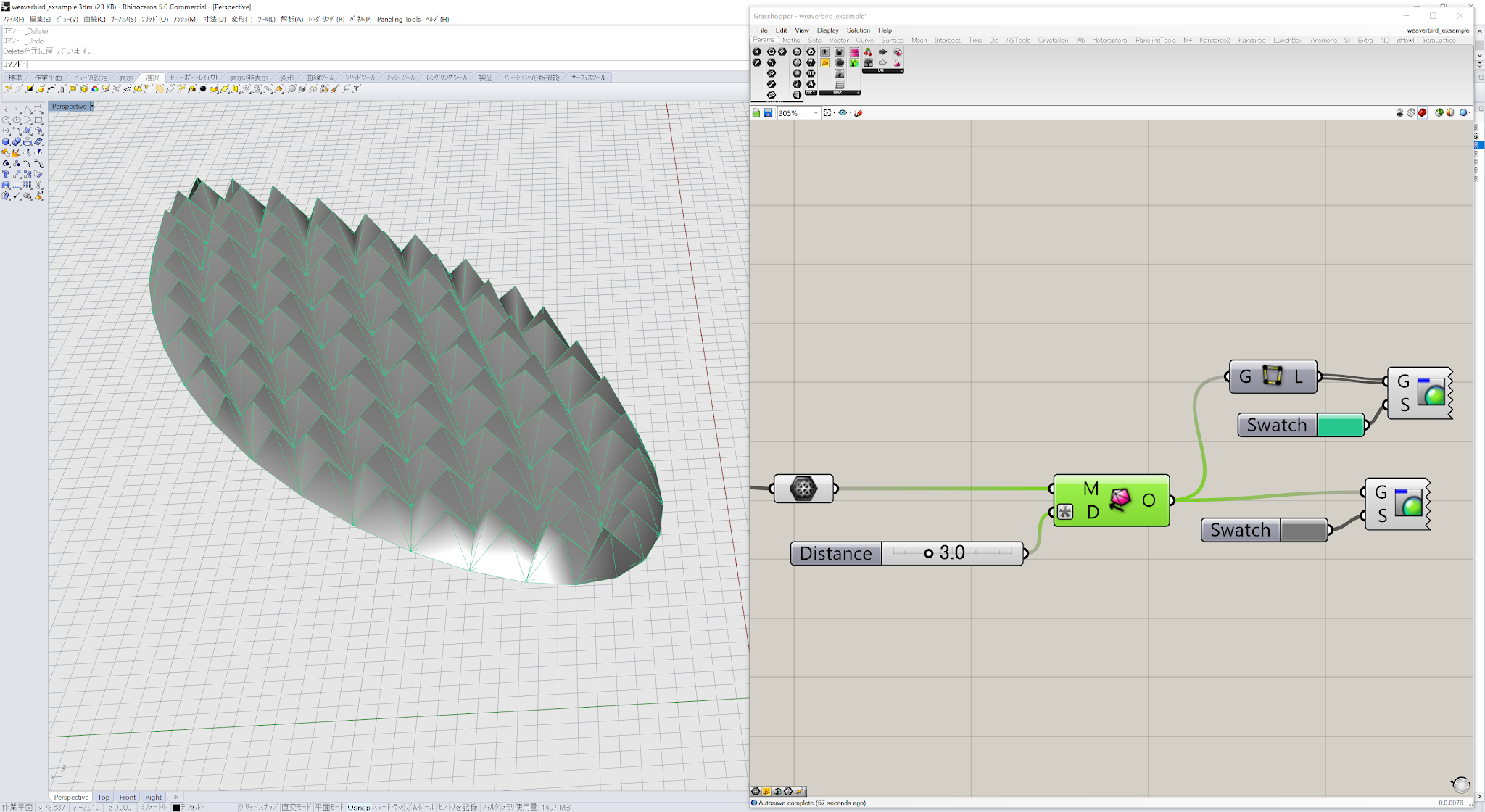
Task: Click the Distance panel label
Action: tap(835, 553)
